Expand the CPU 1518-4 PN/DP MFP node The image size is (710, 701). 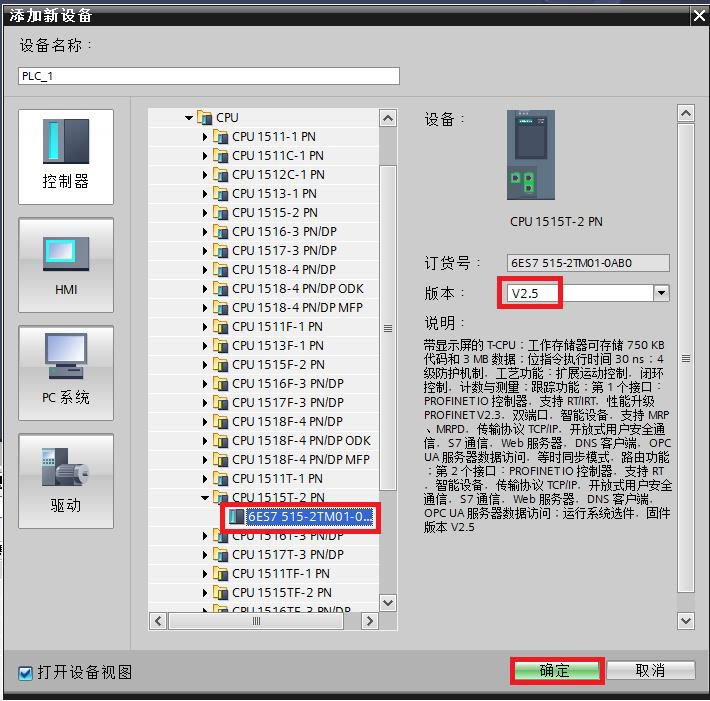205,308
